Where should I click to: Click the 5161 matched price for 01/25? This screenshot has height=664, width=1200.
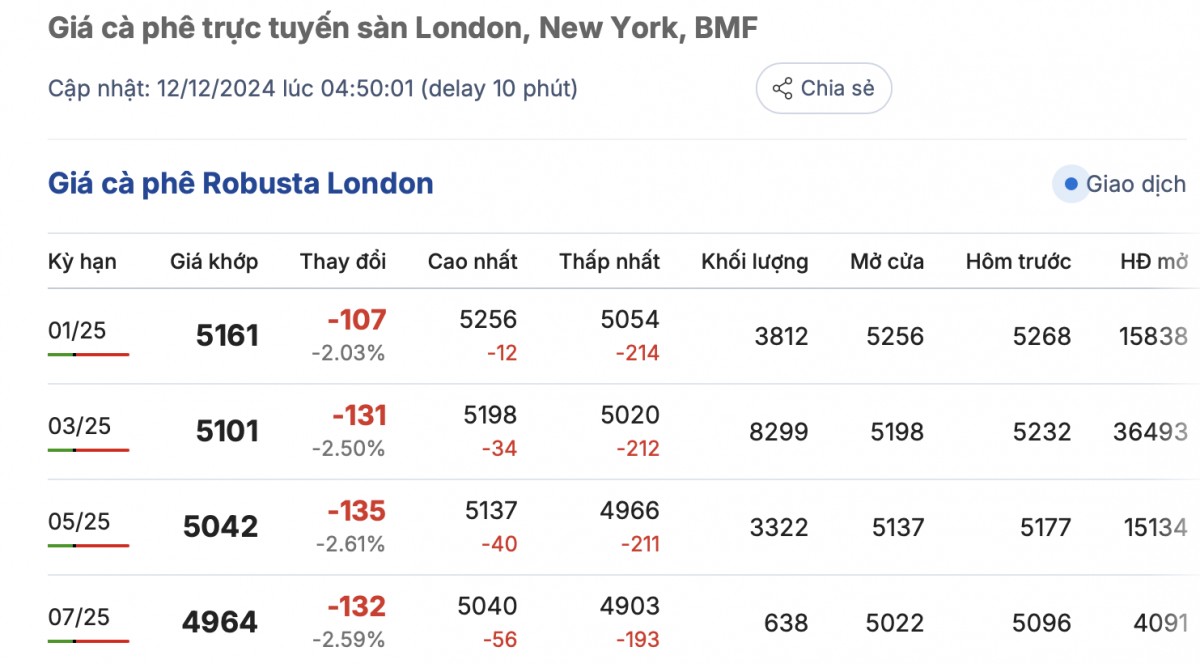point(227,336)
